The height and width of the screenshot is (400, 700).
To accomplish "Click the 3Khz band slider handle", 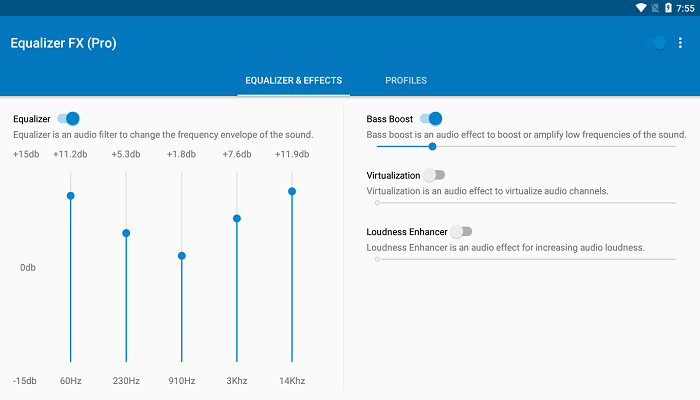I will [x=237, y=218].
